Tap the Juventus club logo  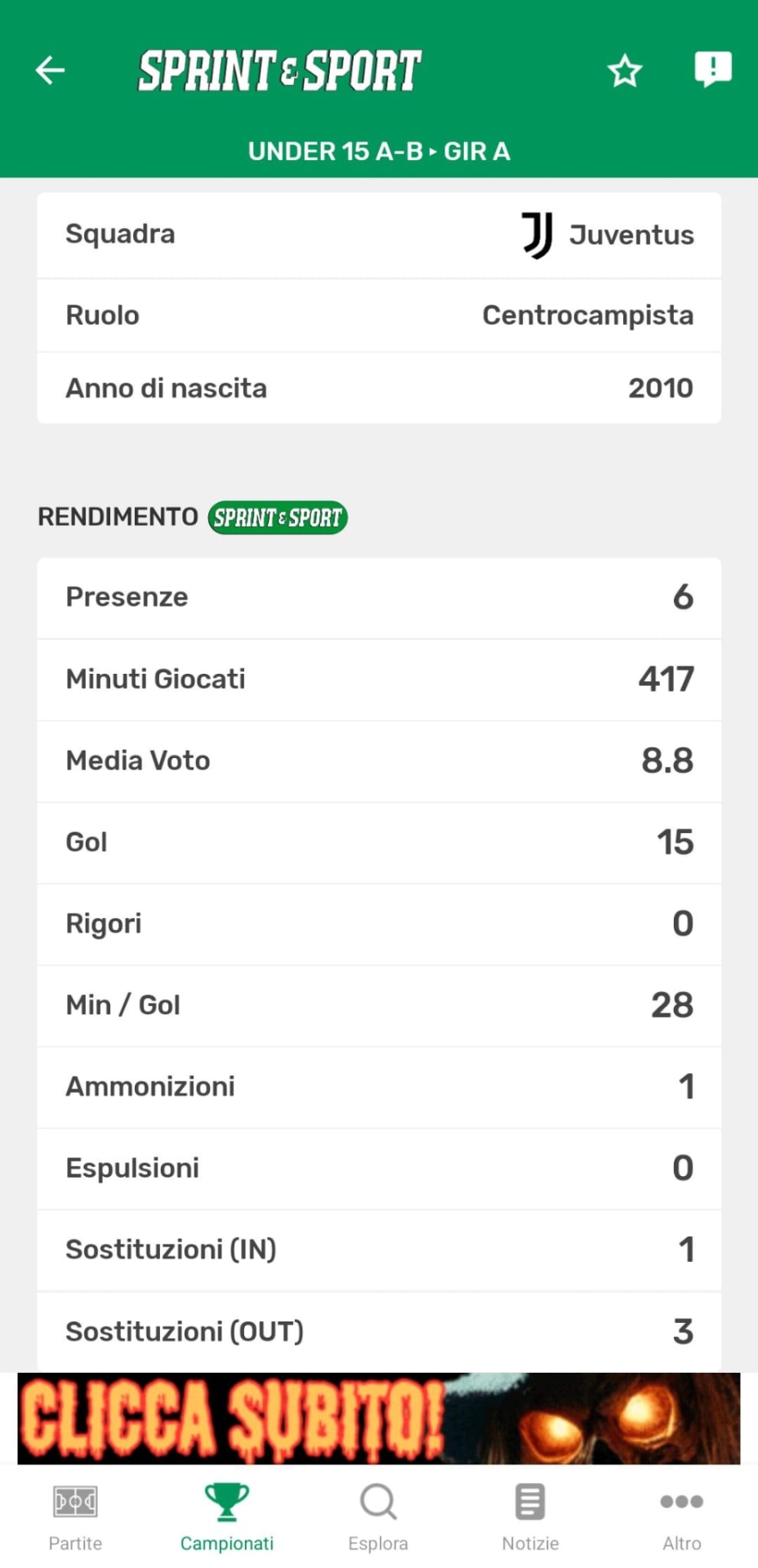537,235
